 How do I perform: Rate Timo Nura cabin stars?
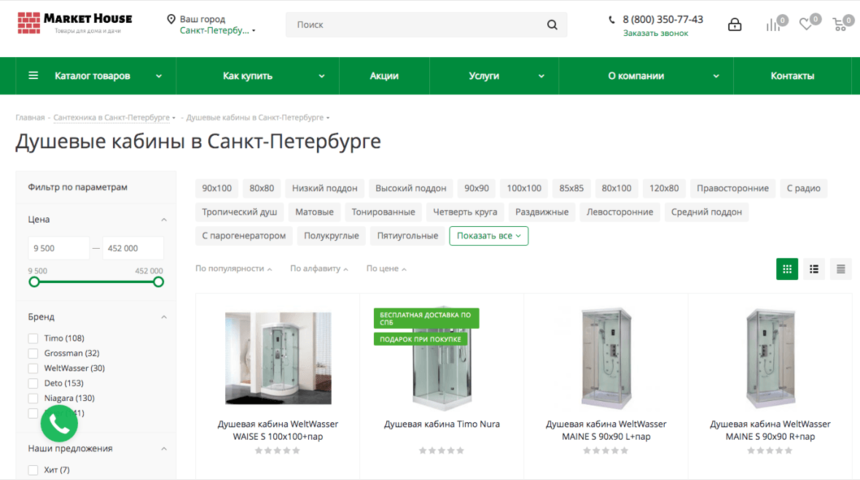tap(442, 450)
